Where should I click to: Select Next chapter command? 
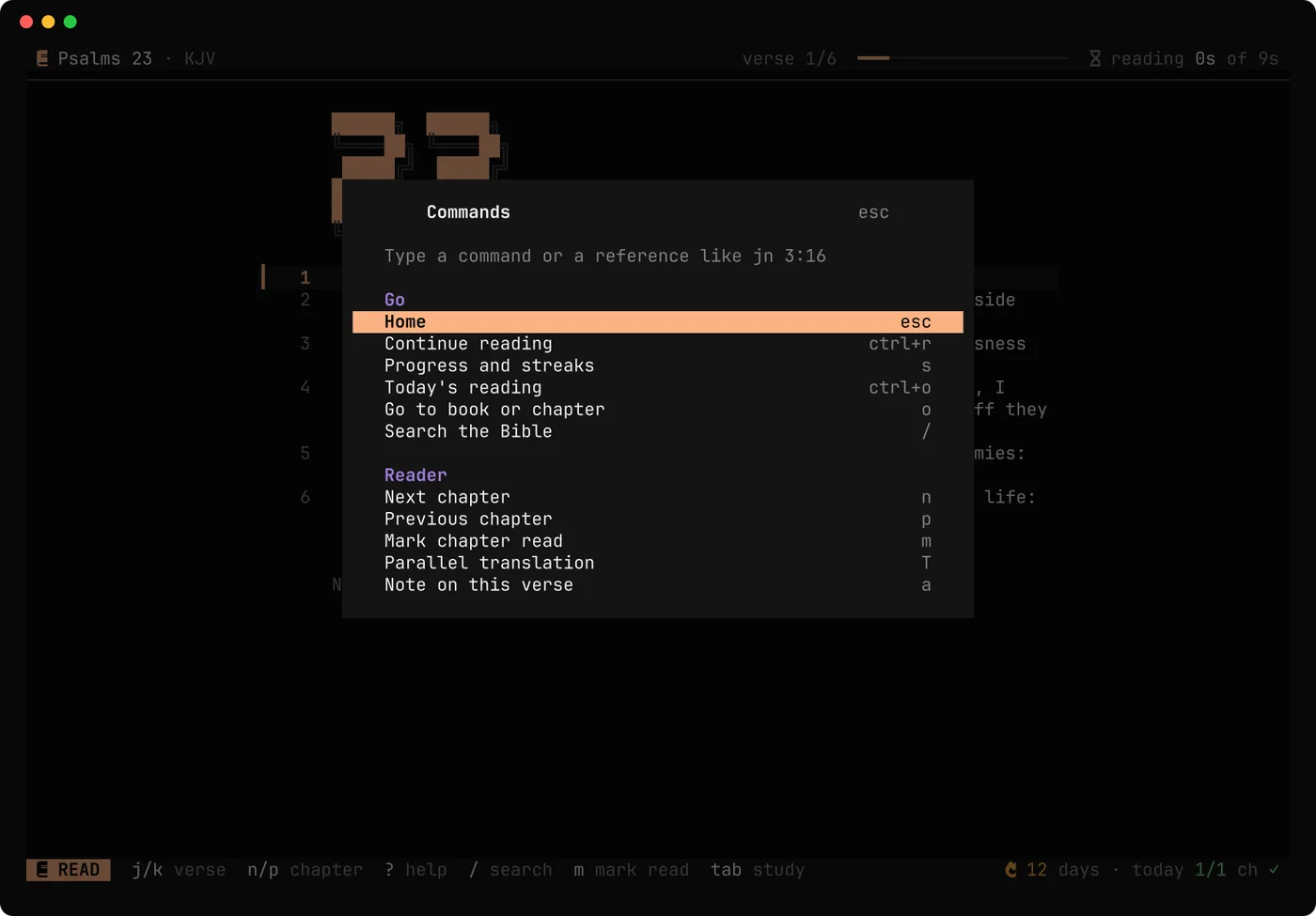658,497
